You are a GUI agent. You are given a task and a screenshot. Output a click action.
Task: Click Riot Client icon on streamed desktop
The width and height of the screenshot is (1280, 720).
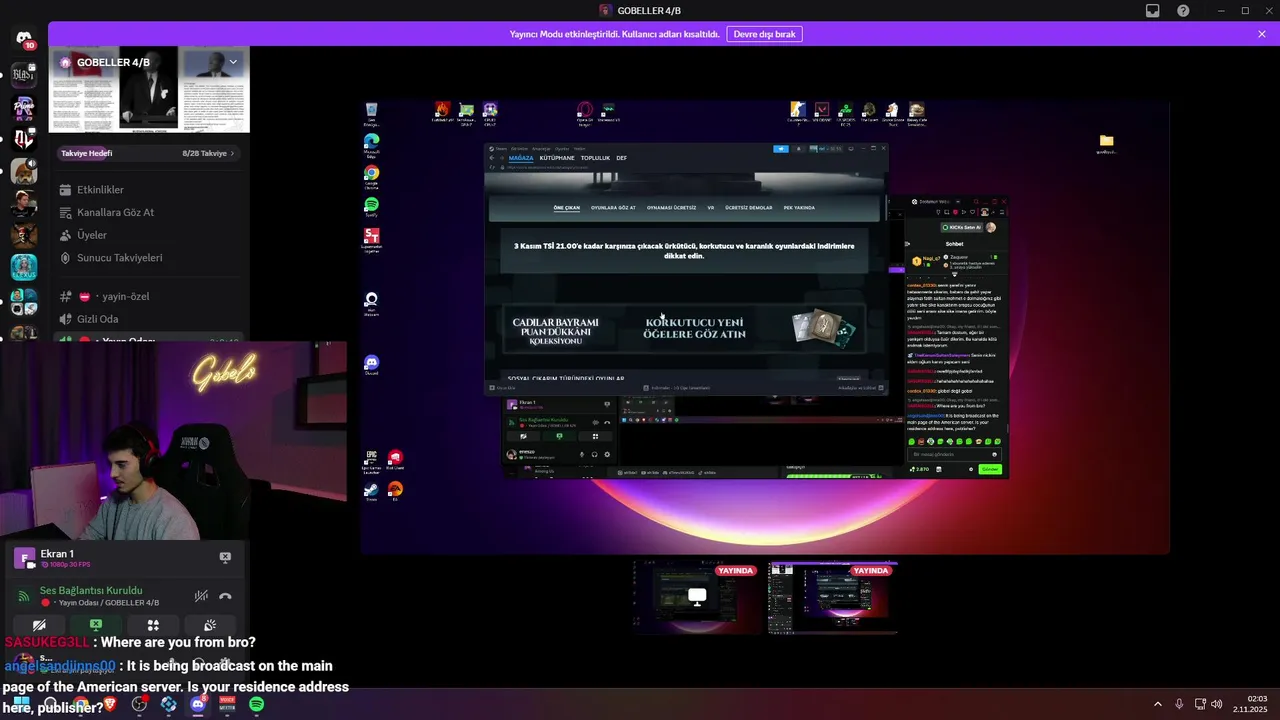pyautogui.click(x=395, y=459)
